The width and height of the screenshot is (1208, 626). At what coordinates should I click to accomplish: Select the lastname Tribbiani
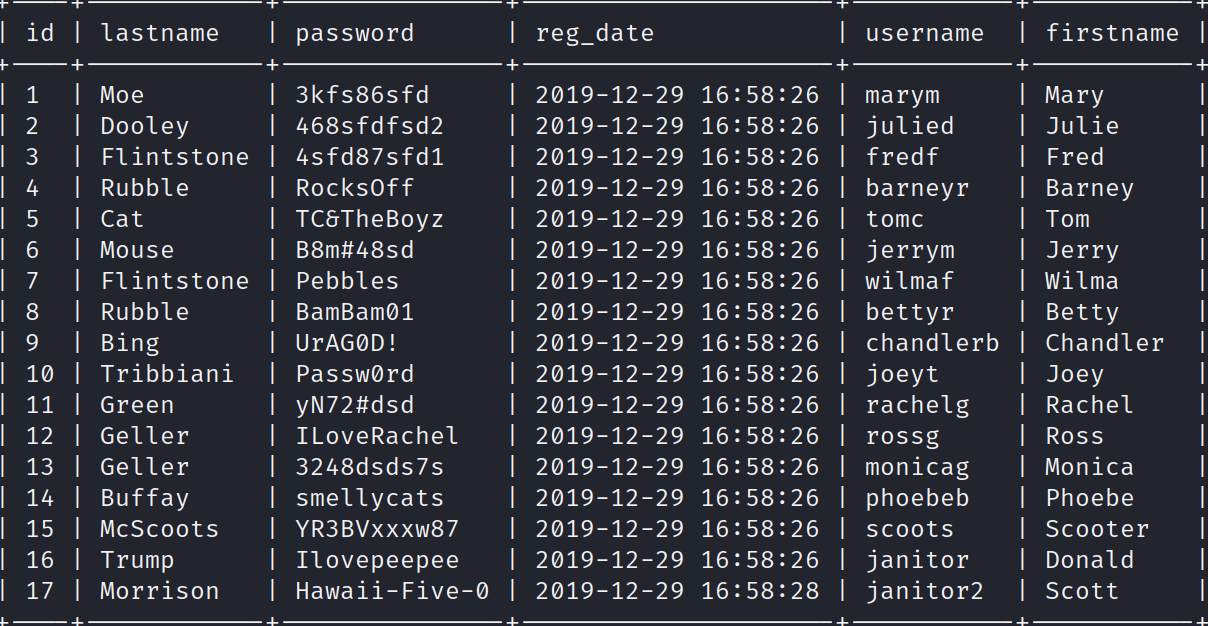click(x=166, y=374)
